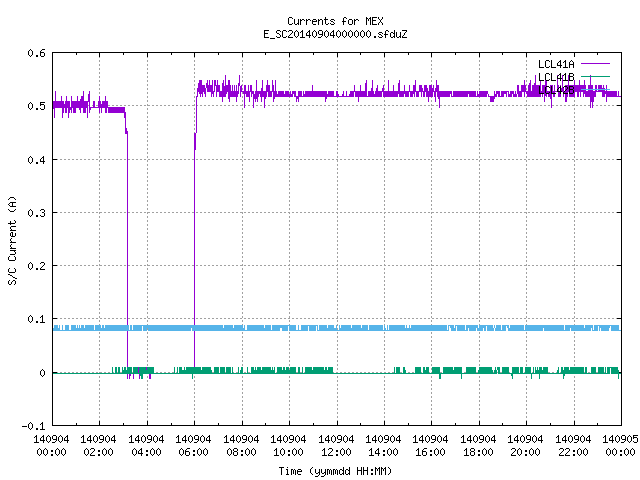Screen dimensions: 640x480
Task: Click the chart title "Currents for MEX"
Action: pyautogui.click(x=335, y=21)
